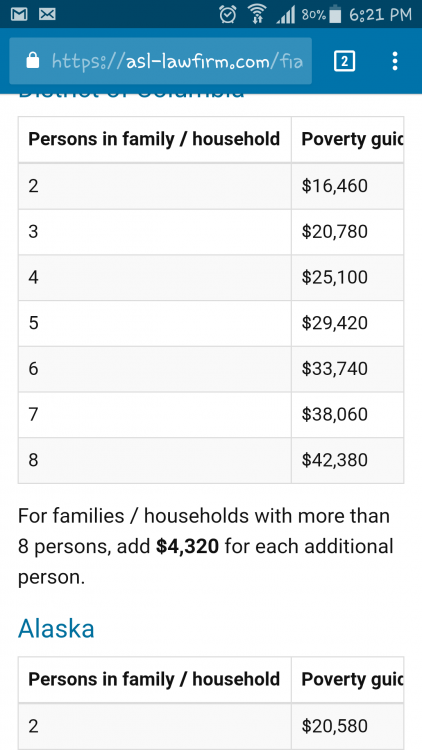Tap the battery status icon
This screenshot has height=750, width=422.
(335, 14)
